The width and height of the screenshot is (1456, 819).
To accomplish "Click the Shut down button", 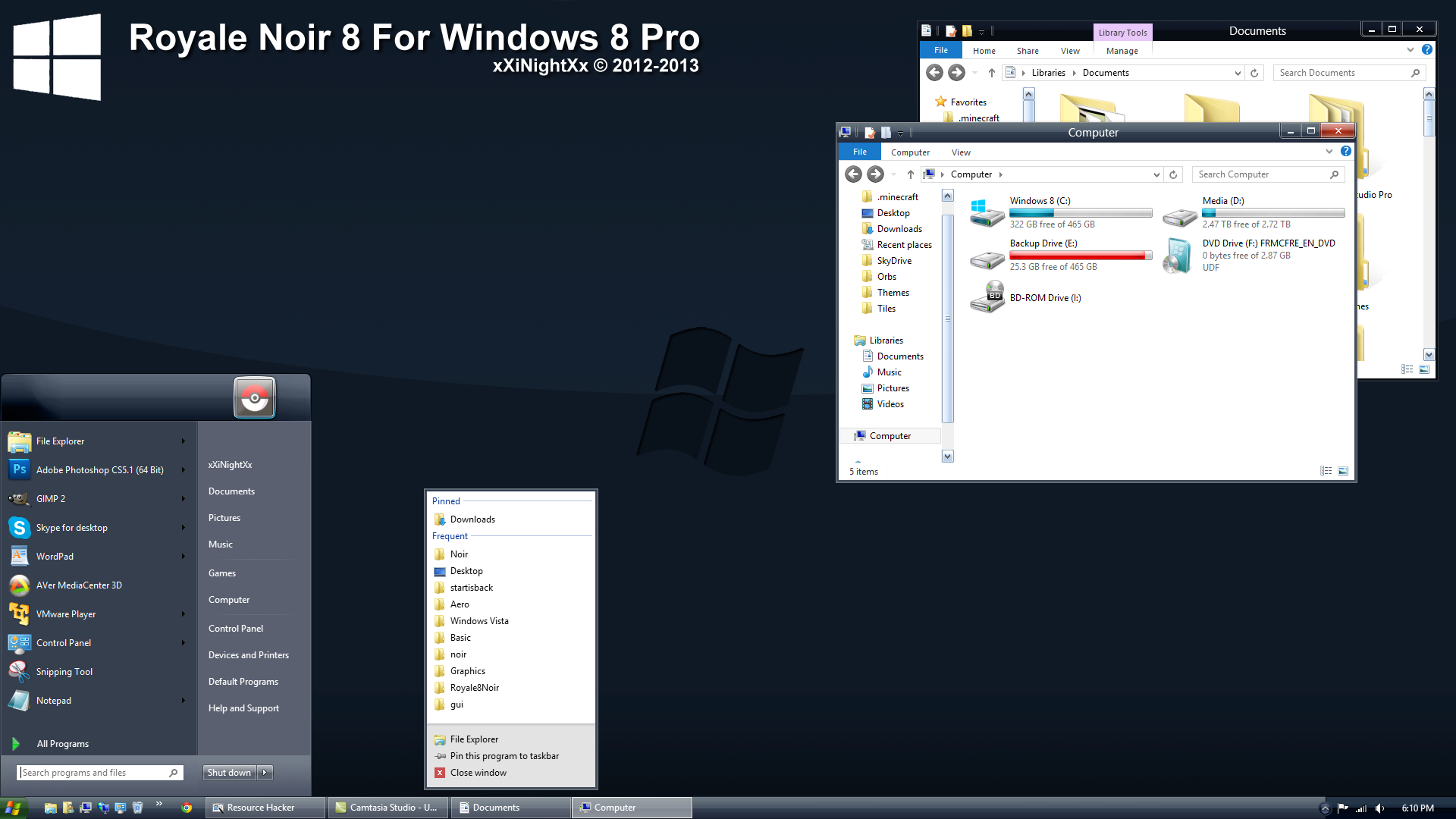I will [229, 773].
